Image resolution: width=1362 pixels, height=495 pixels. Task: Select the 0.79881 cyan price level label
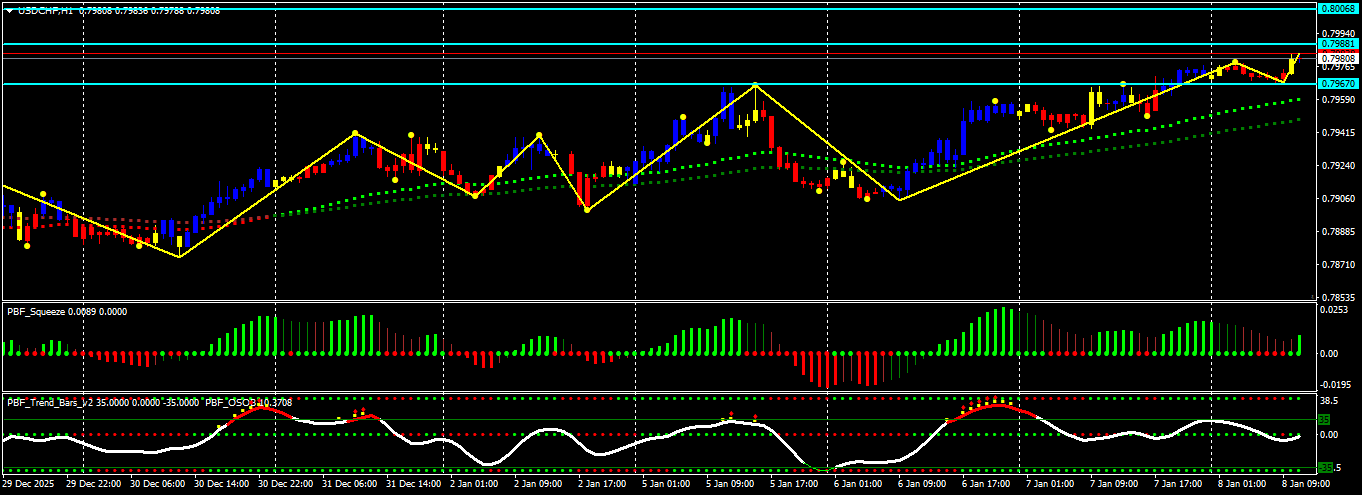(1338, 44)
